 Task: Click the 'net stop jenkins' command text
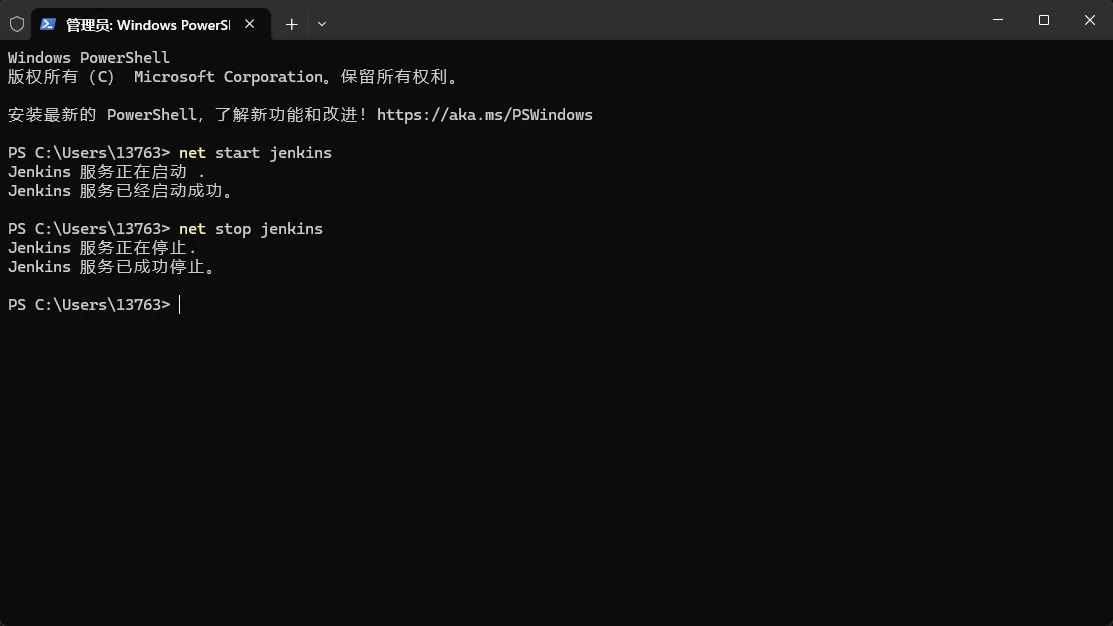tap(251, 229)
